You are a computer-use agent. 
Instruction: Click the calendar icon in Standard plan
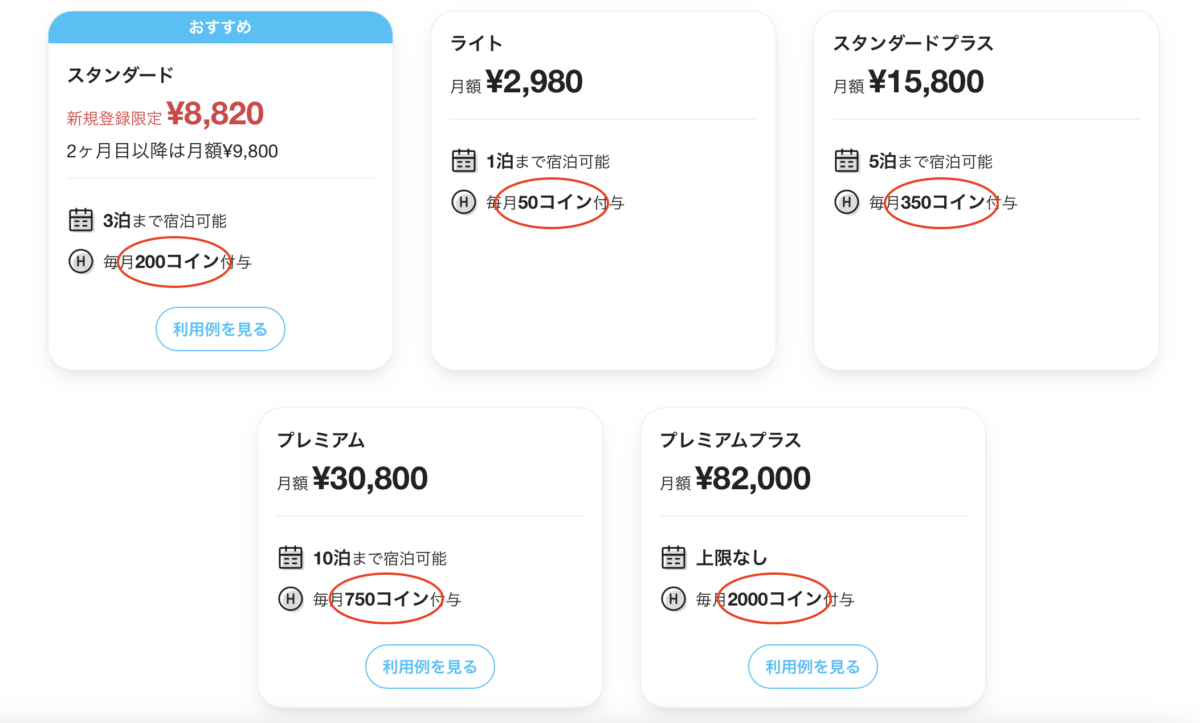pyautogui.click(x=81, y=220)
